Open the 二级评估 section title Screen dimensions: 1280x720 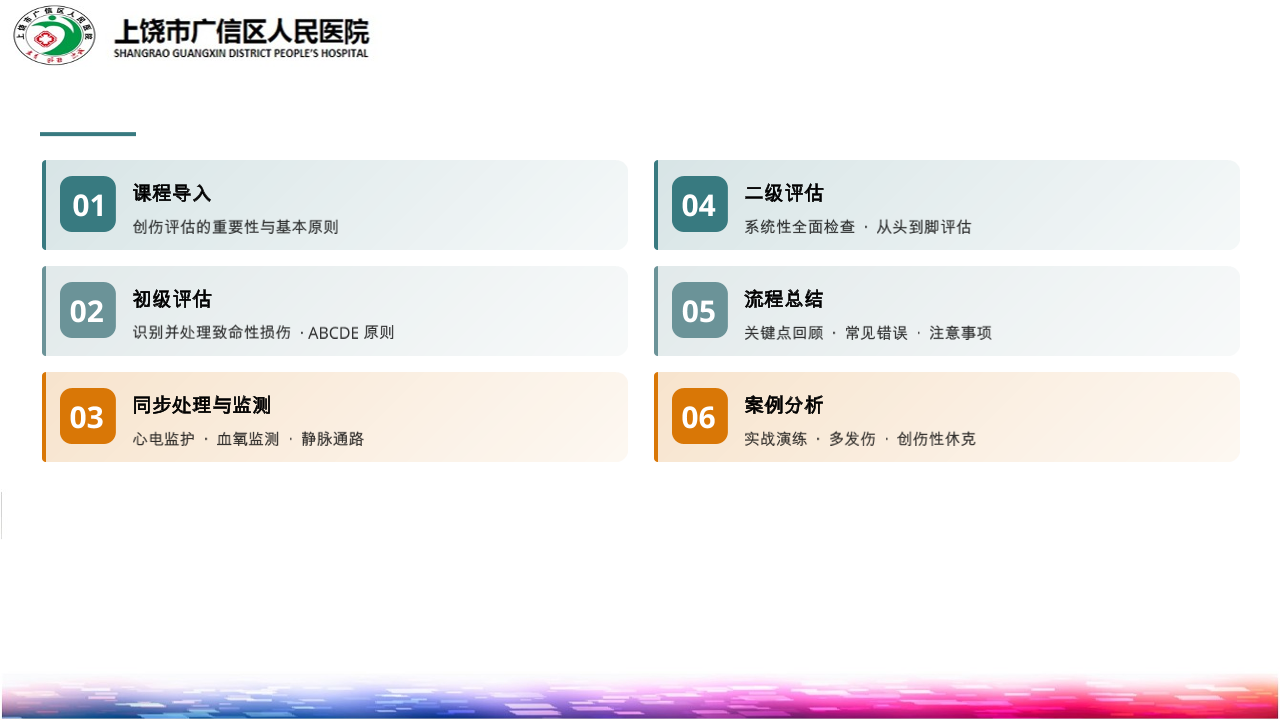[x=783, y=193]
